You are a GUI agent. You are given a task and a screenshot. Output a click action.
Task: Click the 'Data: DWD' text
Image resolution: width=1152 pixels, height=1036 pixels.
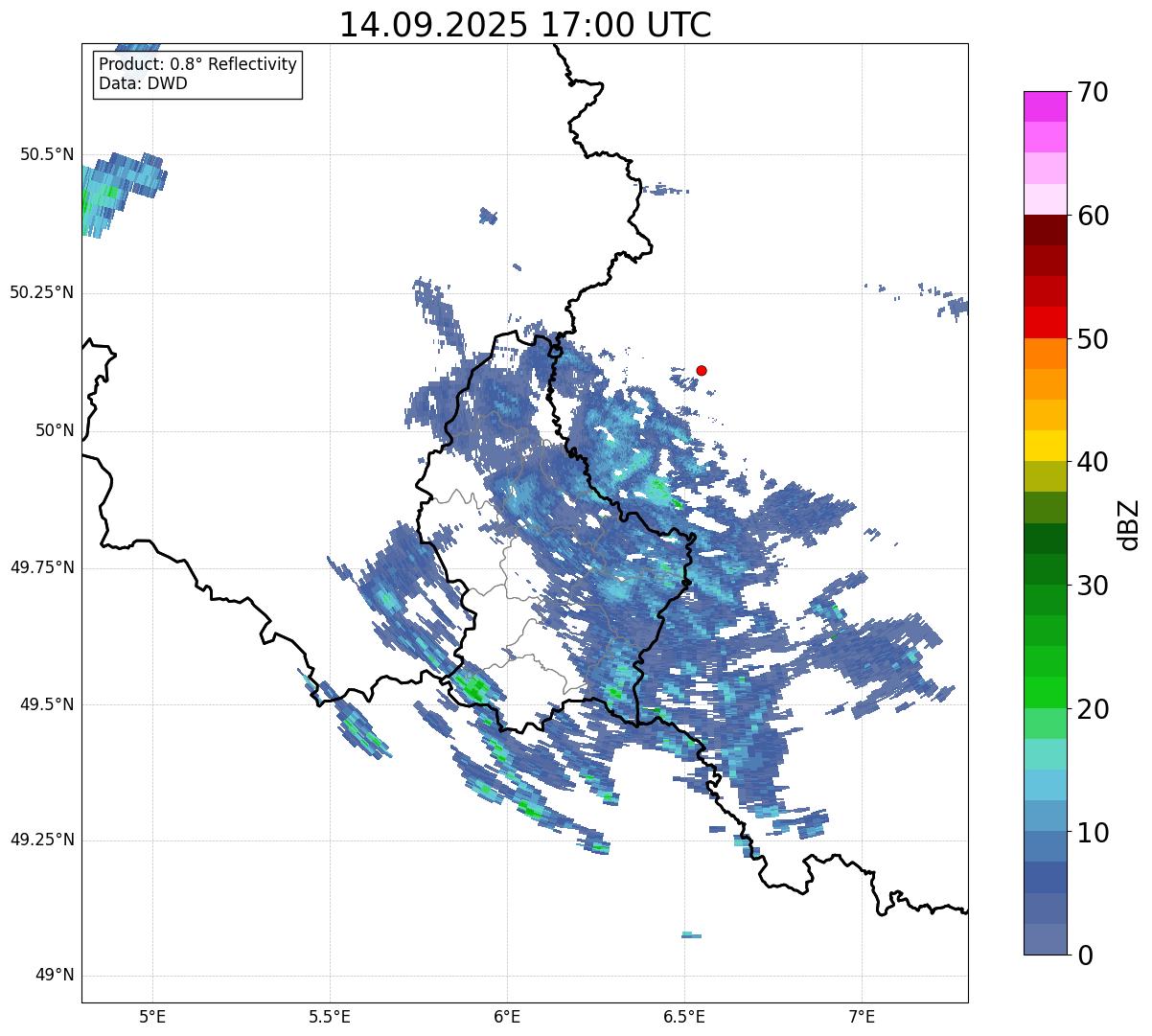click(x=143, y=83)
